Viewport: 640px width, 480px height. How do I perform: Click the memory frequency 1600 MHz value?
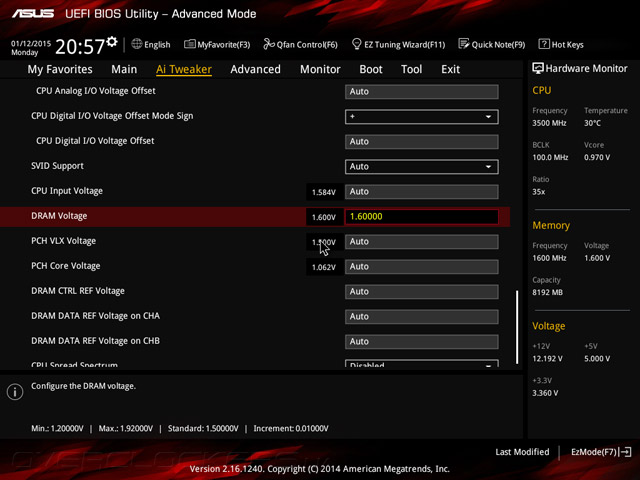tap(549, 258)
